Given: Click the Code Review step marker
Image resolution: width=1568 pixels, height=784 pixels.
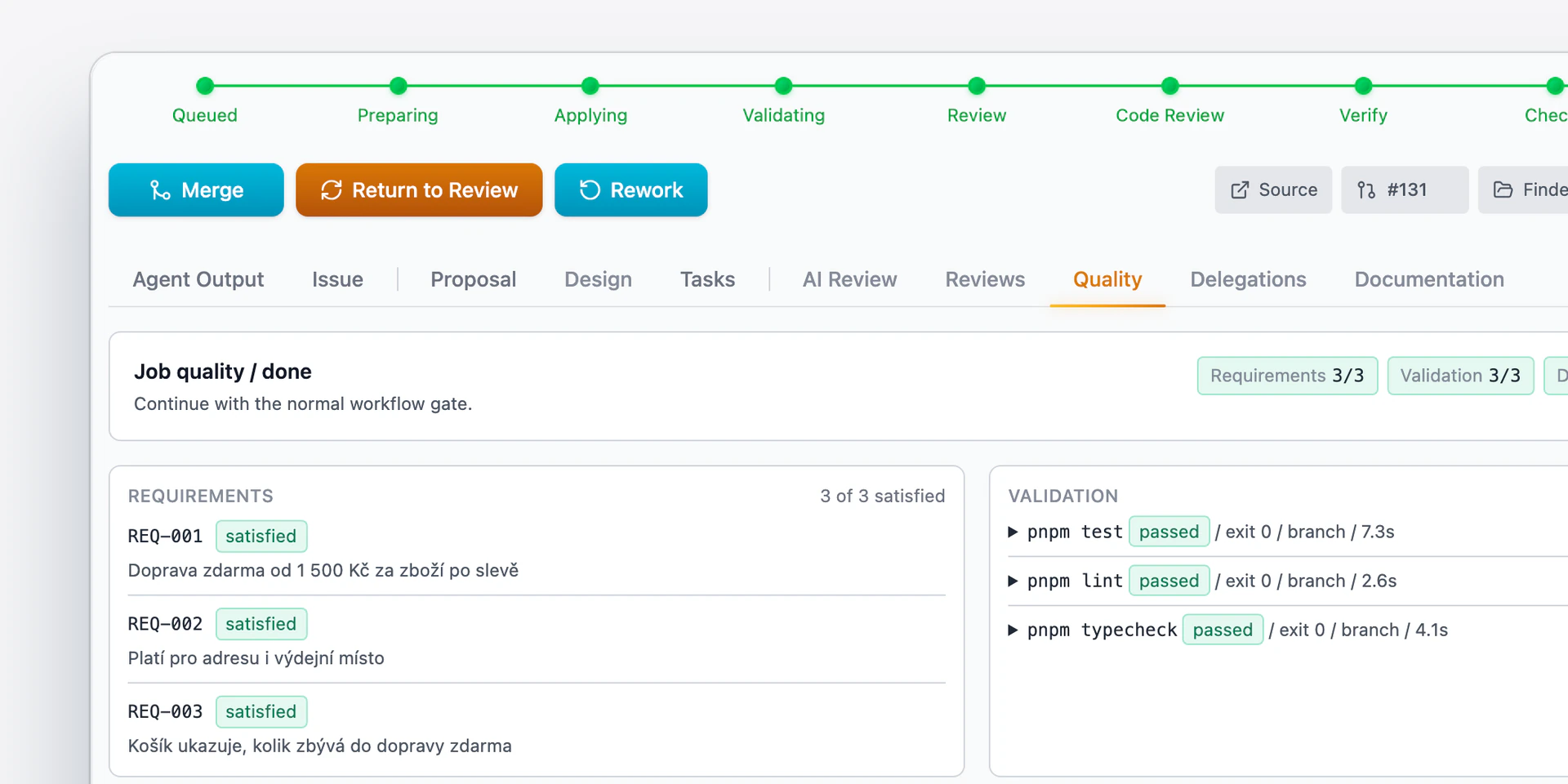Looking at the screenshot, I should click(1170, 86).
